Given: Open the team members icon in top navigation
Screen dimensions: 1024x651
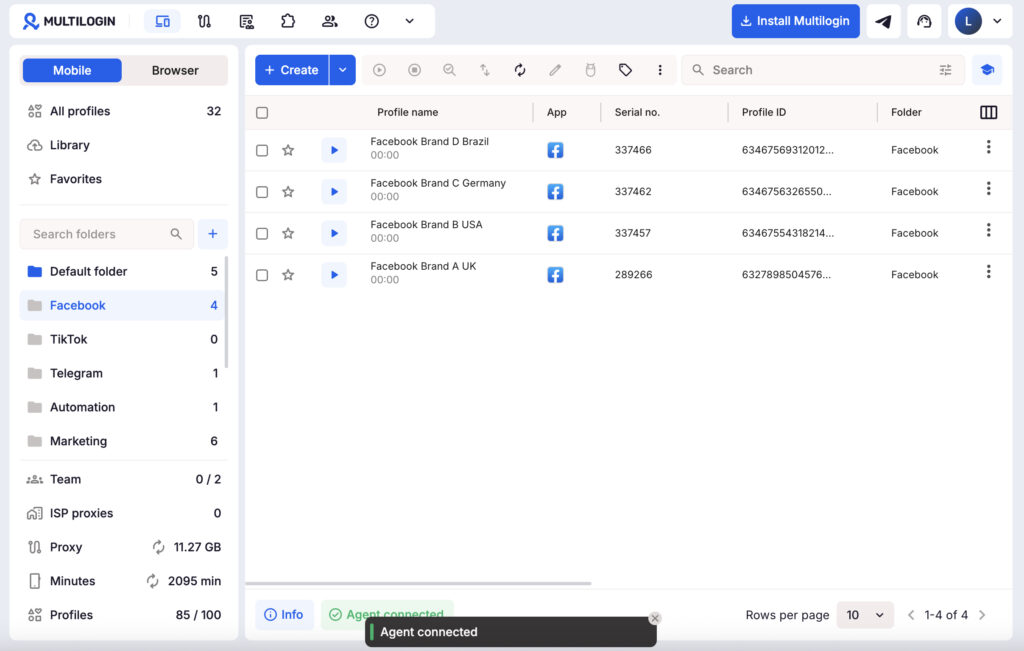Looking at the screenshot, I should point(330,22).
